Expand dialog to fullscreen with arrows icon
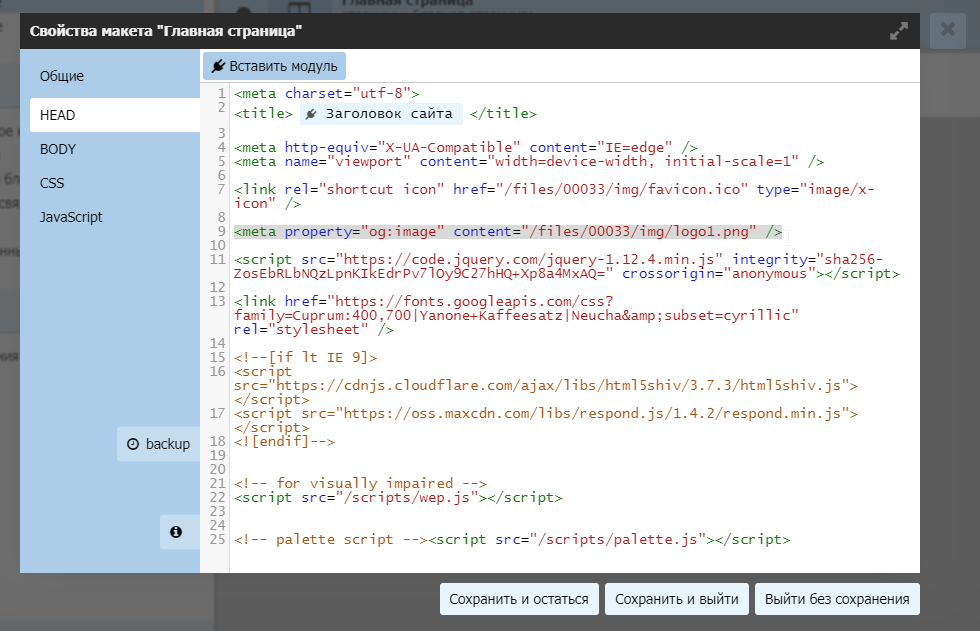980x631 pixels. click(x=899, y=31)
